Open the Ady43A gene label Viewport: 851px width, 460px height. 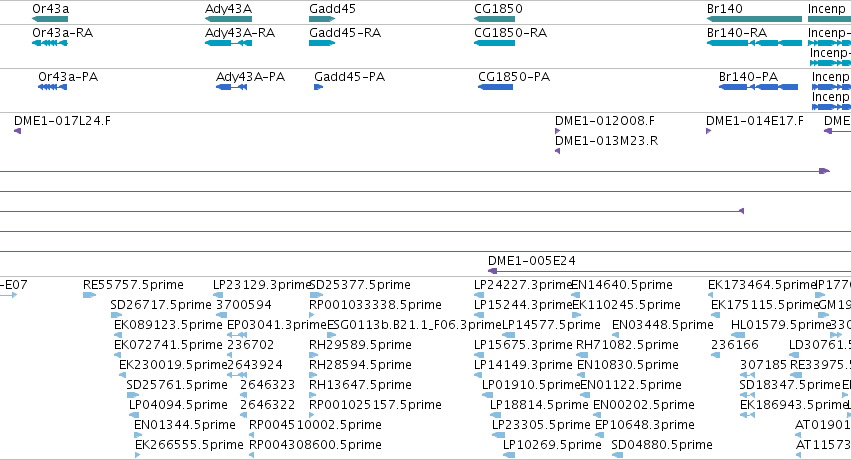(228, 9)
